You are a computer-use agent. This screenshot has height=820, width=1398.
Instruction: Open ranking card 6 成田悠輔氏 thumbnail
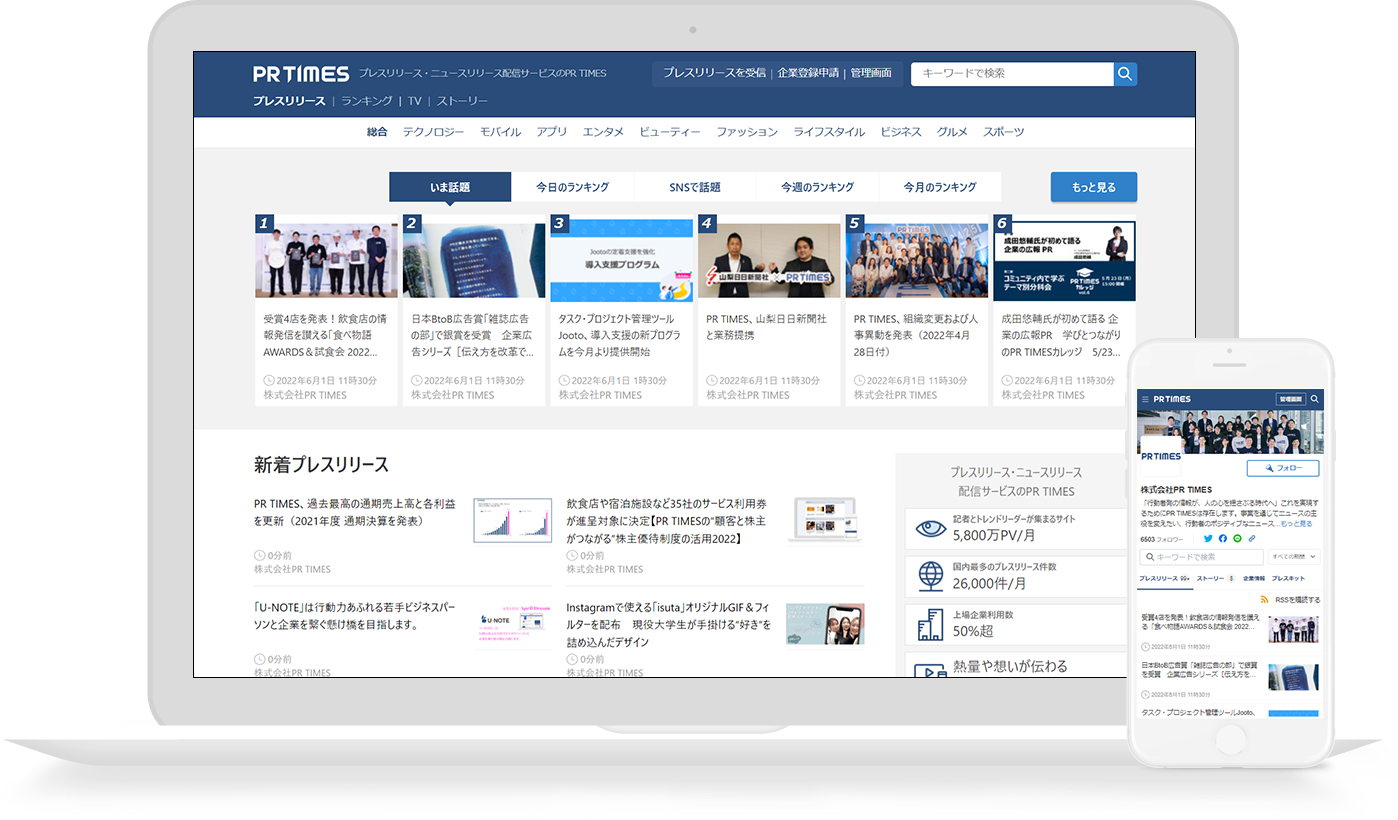point(1064,260)
